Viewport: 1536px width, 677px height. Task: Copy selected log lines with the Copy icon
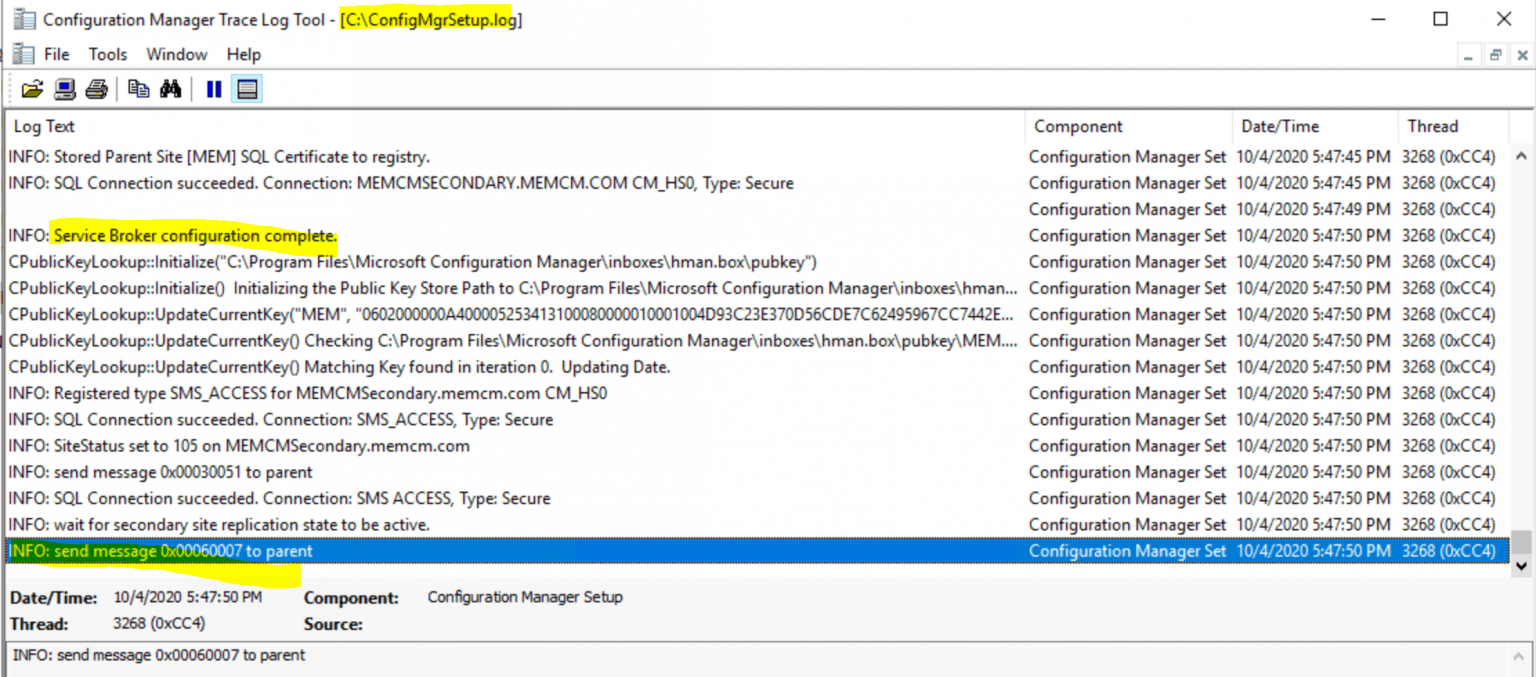click(139, 89)
